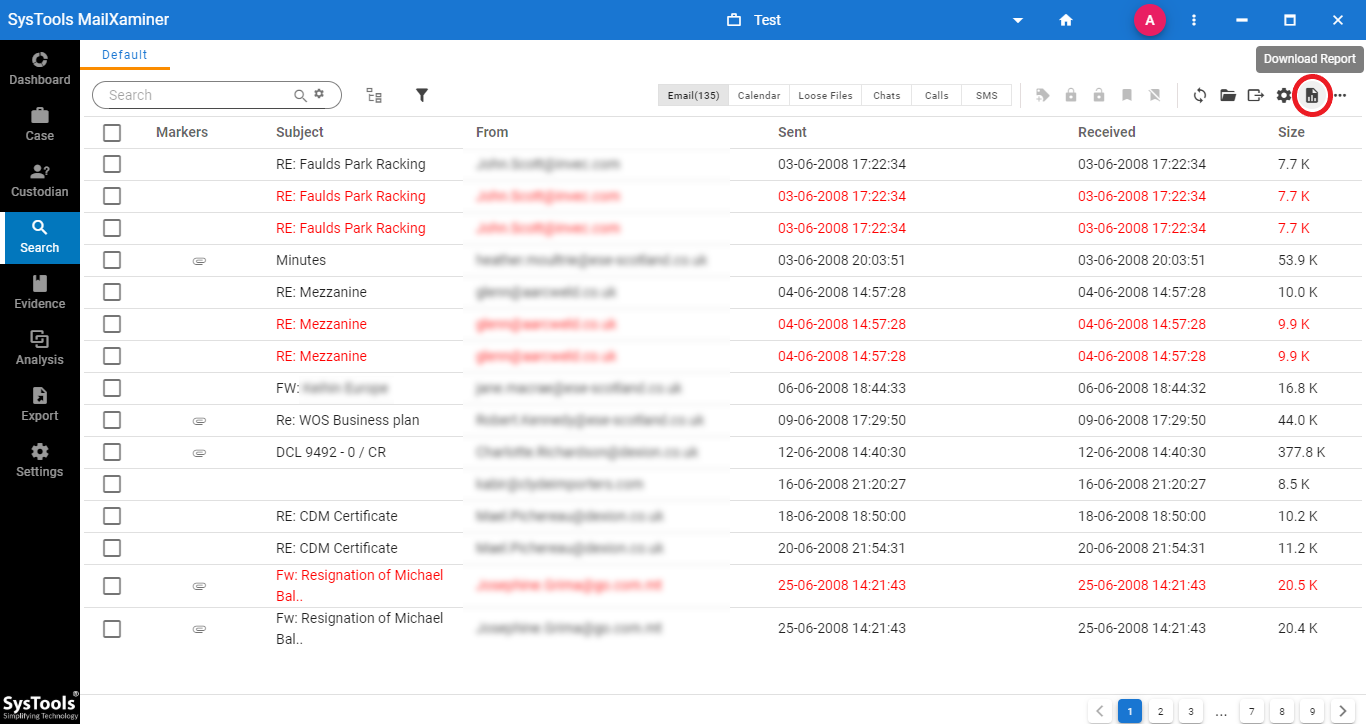Open the Analysis section from the sidebar
1366x724 pixels.
click(x=39, y=347)
